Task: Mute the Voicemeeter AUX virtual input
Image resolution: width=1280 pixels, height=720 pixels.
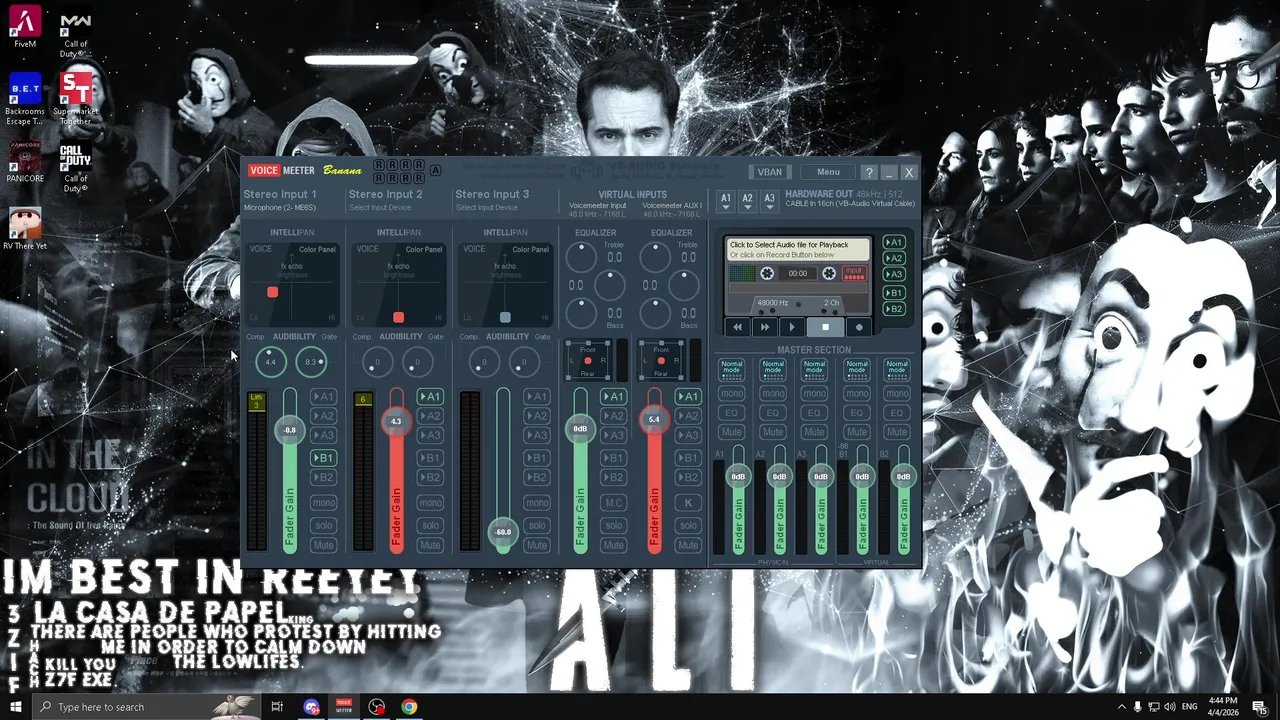Action: pos(688,545)
